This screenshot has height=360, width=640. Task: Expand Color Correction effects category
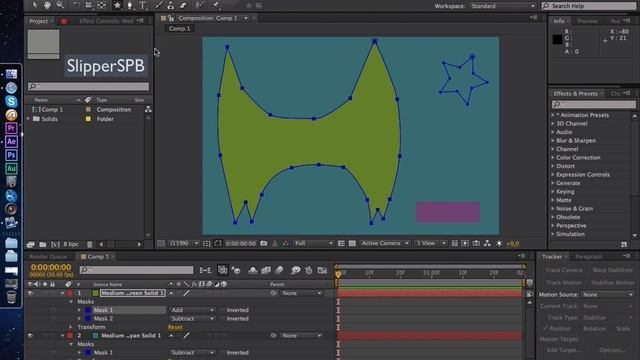tap(553, 158)
